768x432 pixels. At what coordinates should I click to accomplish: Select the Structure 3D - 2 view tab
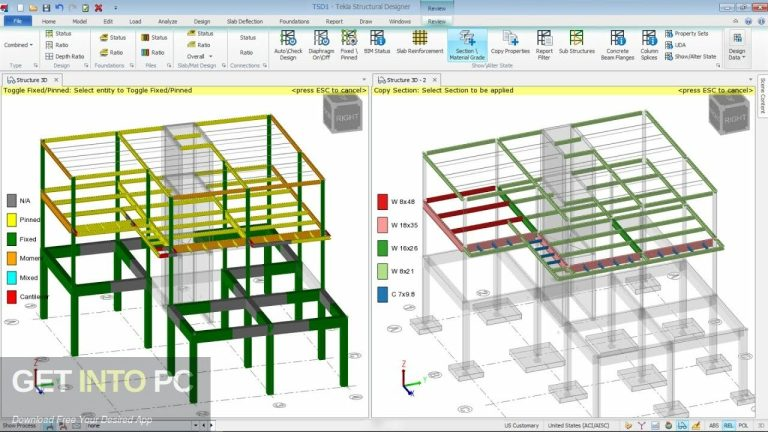406,80
